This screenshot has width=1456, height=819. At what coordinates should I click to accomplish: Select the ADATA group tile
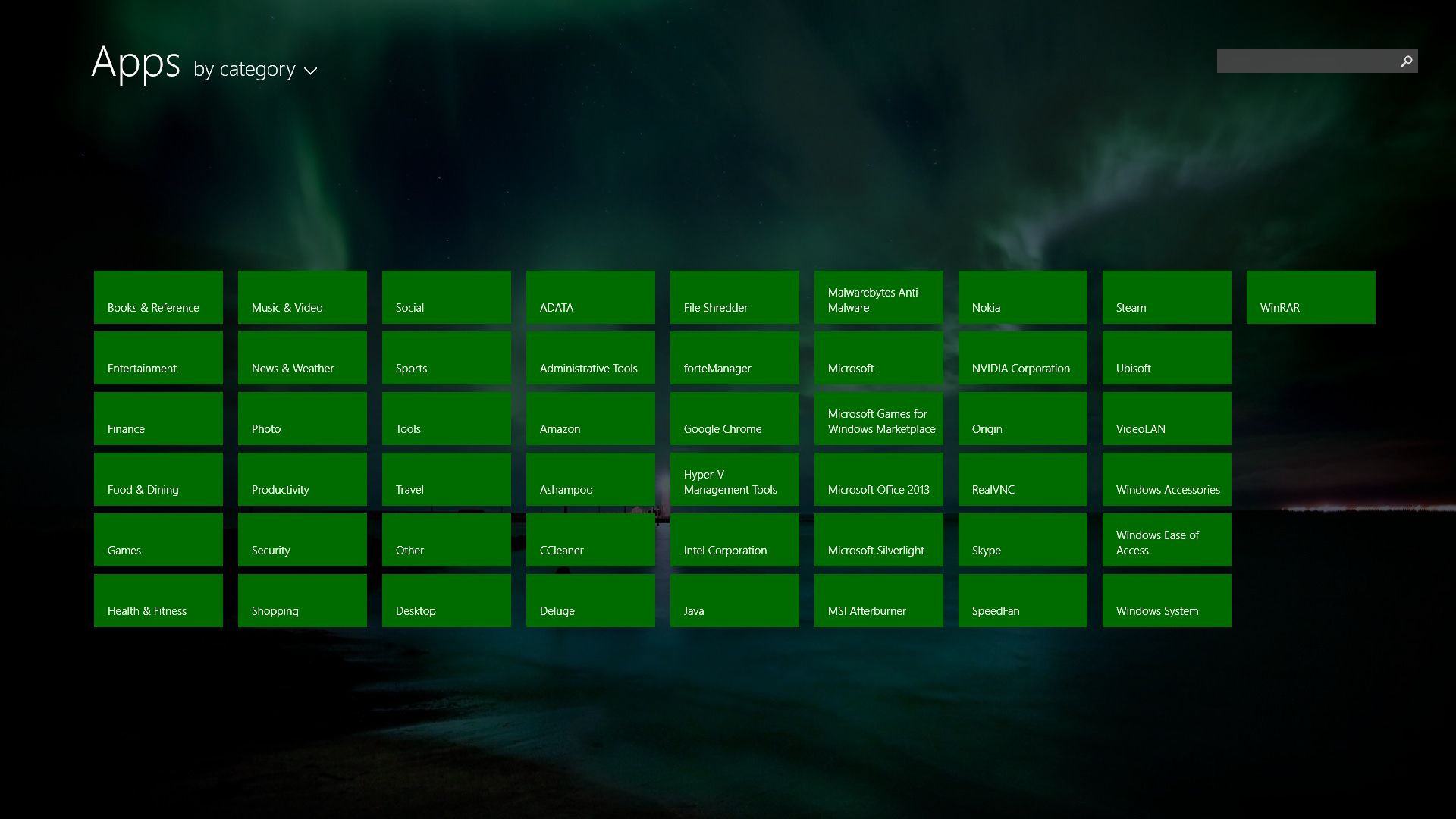591,297
